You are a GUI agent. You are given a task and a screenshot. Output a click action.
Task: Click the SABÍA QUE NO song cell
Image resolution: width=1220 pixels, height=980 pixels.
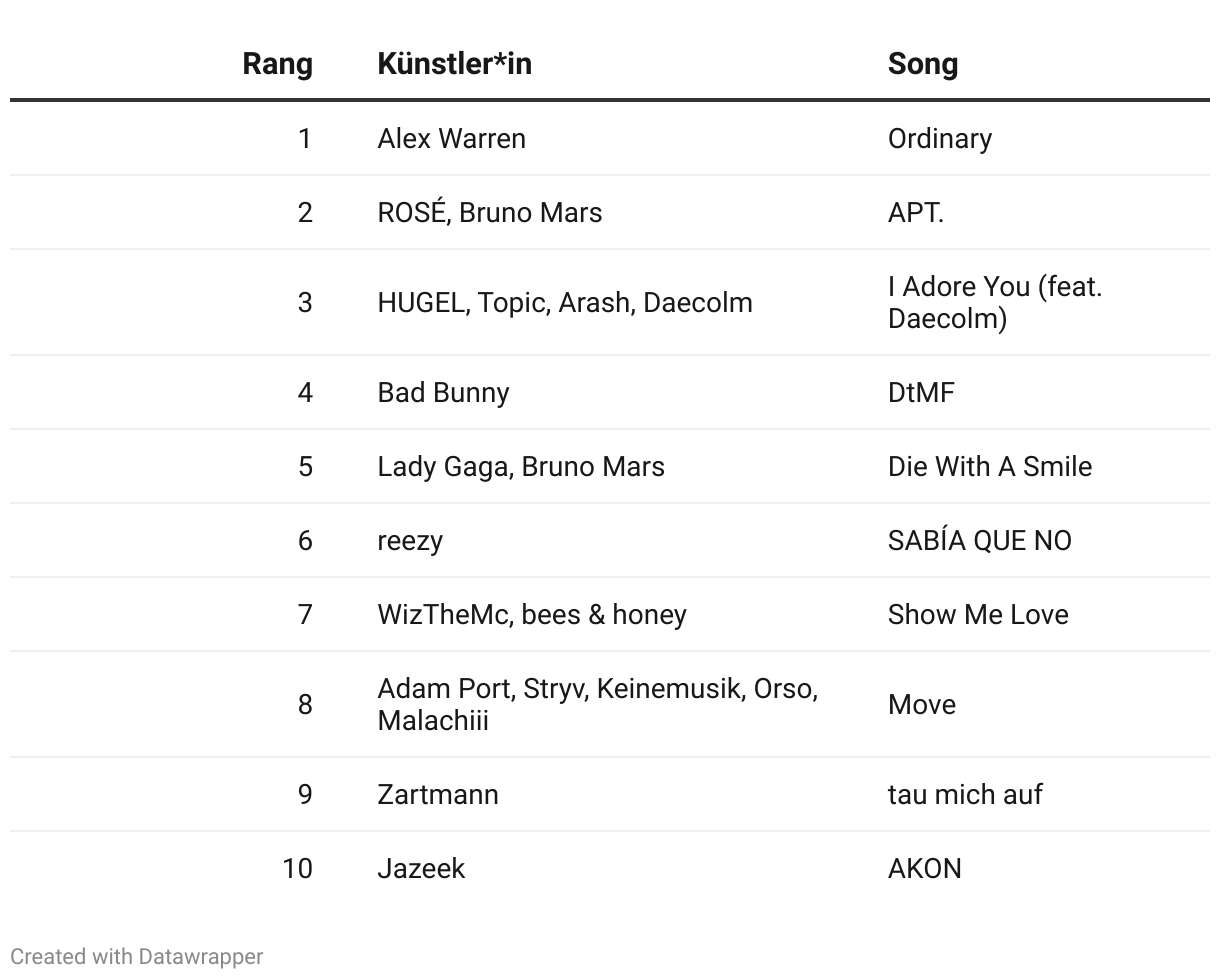pos(979,540)
